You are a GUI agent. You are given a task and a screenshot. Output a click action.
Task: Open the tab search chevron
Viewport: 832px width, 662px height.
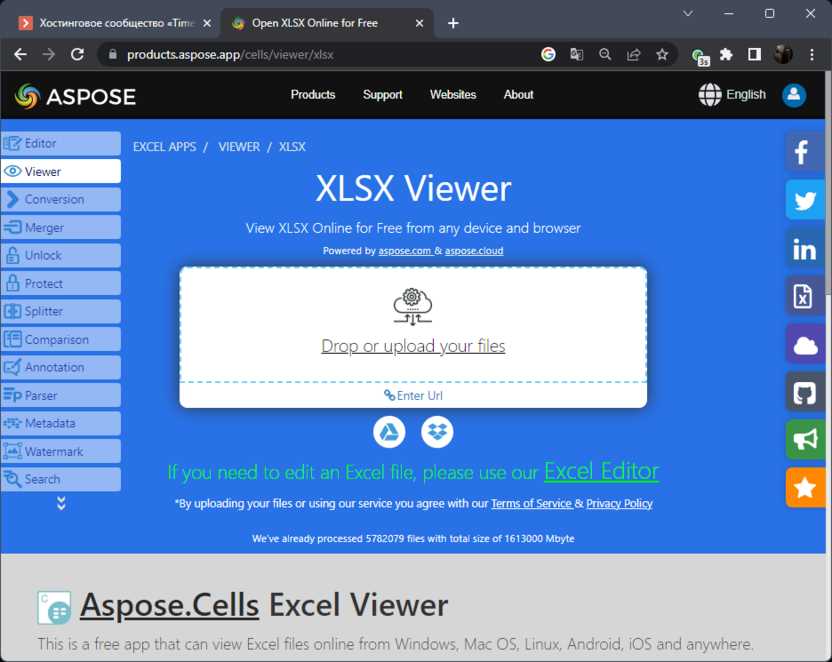point(688,13)
